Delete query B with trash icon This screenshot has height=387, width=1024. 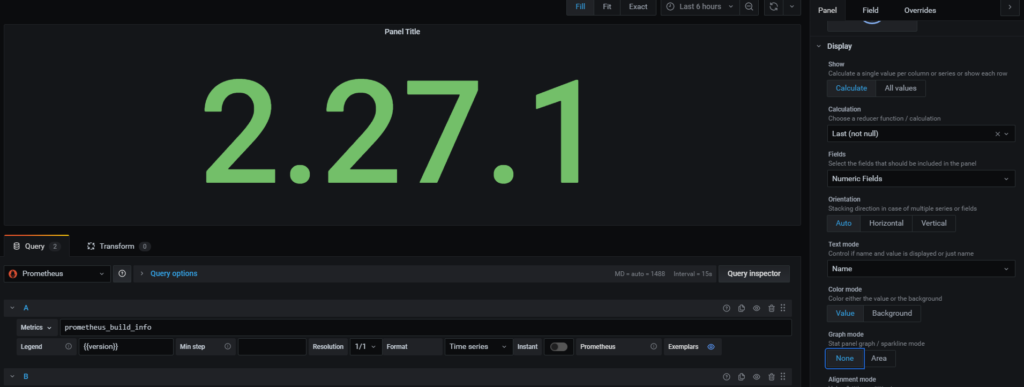tap(771, 377)
